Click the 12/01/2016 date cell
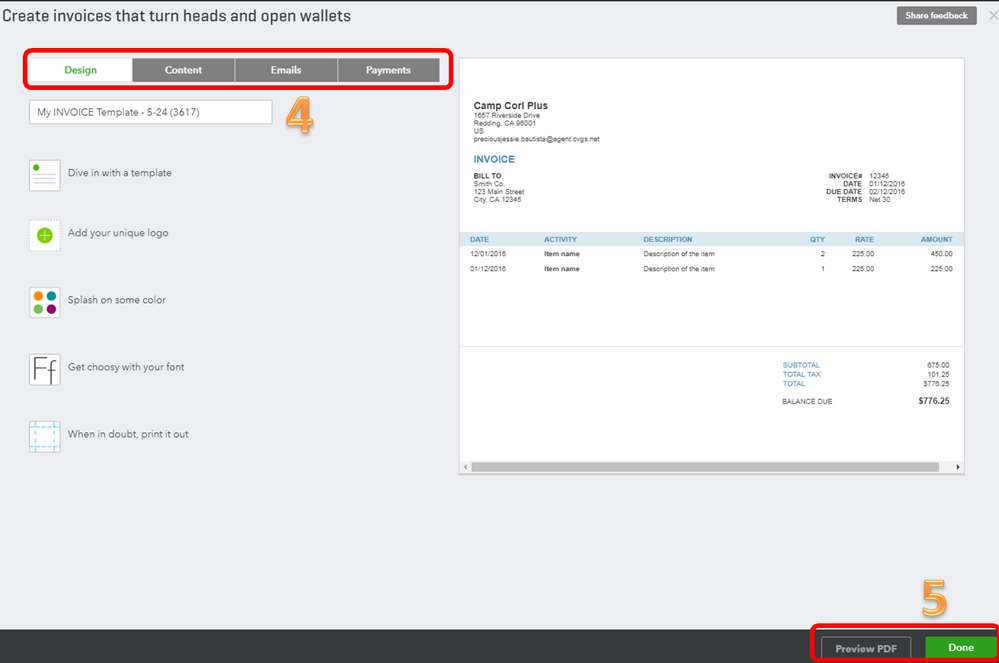The image size is (999, 663). coord(488,253)
